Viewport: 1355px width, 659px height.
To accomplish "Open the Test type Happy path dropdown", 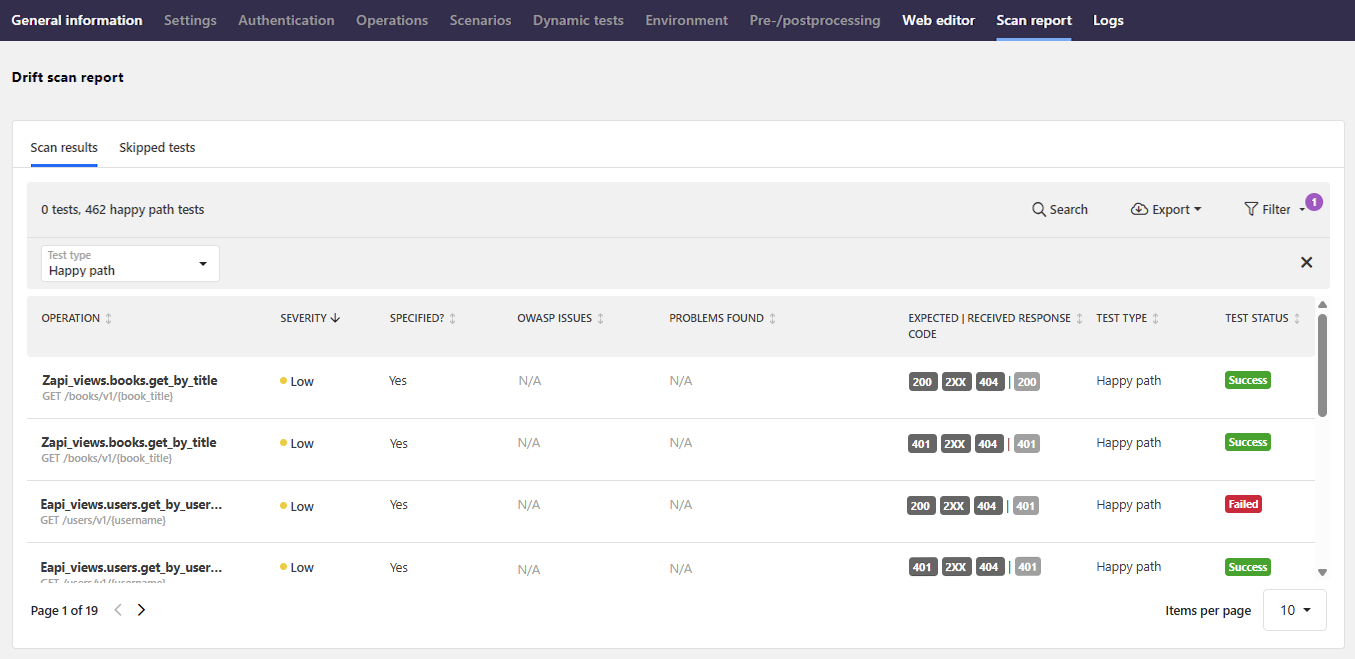I will (130, 263).
